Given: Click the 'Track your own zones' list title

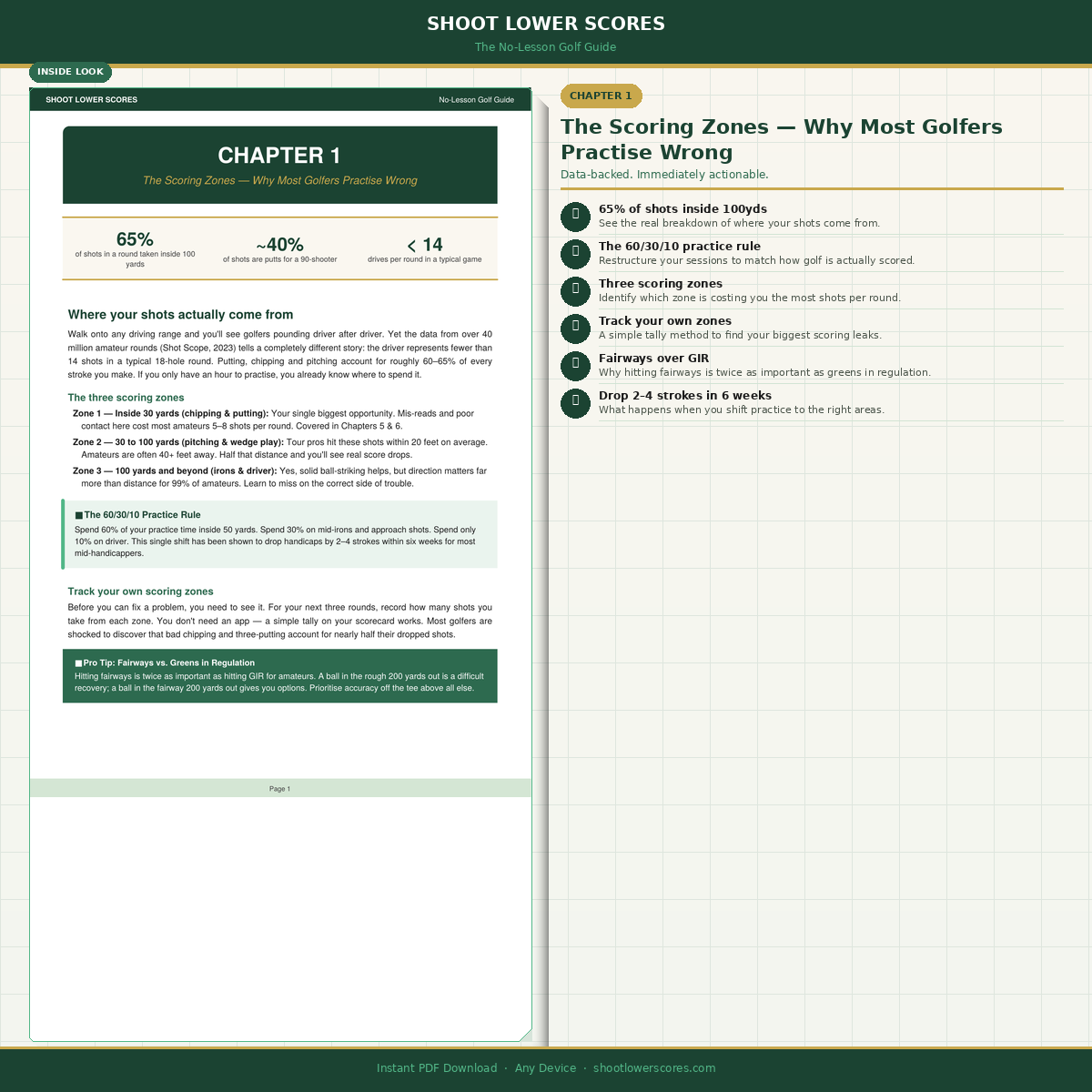Looking at the screenshot, I should (665, 321).
